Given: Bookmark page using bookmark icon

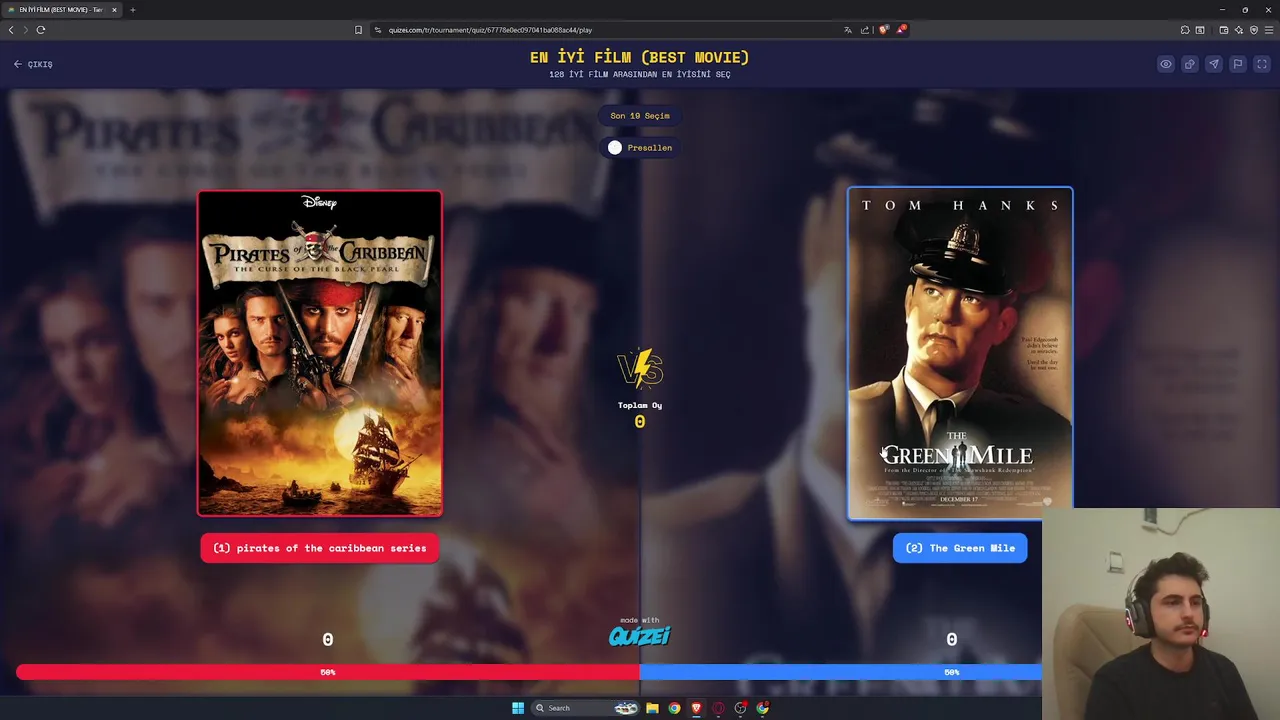Looking at the screenshot, I should (x=358, y=30).
